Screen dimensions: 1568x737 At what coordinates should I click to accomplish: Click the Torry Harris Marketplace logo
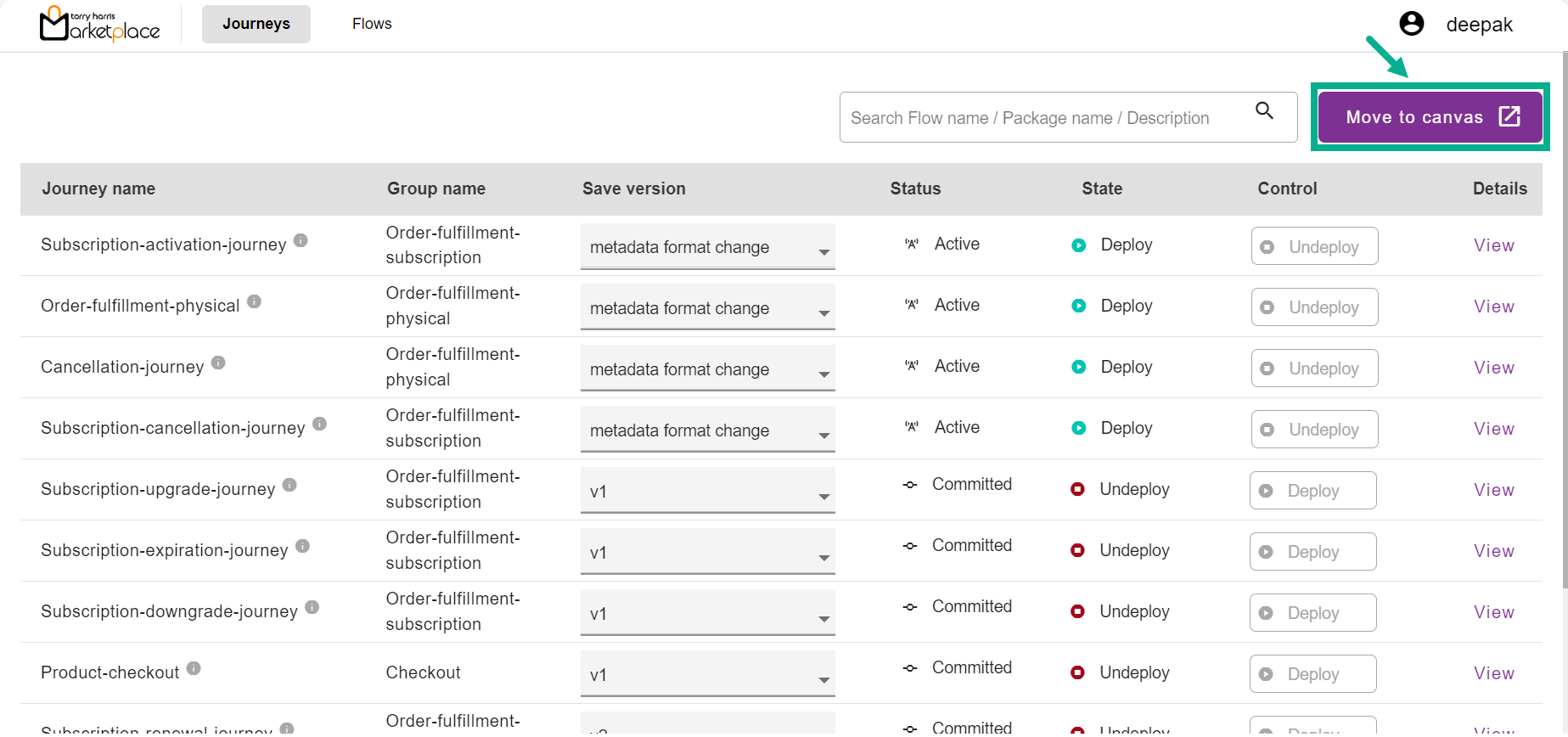pyautogui.click(x=99, y=25)
